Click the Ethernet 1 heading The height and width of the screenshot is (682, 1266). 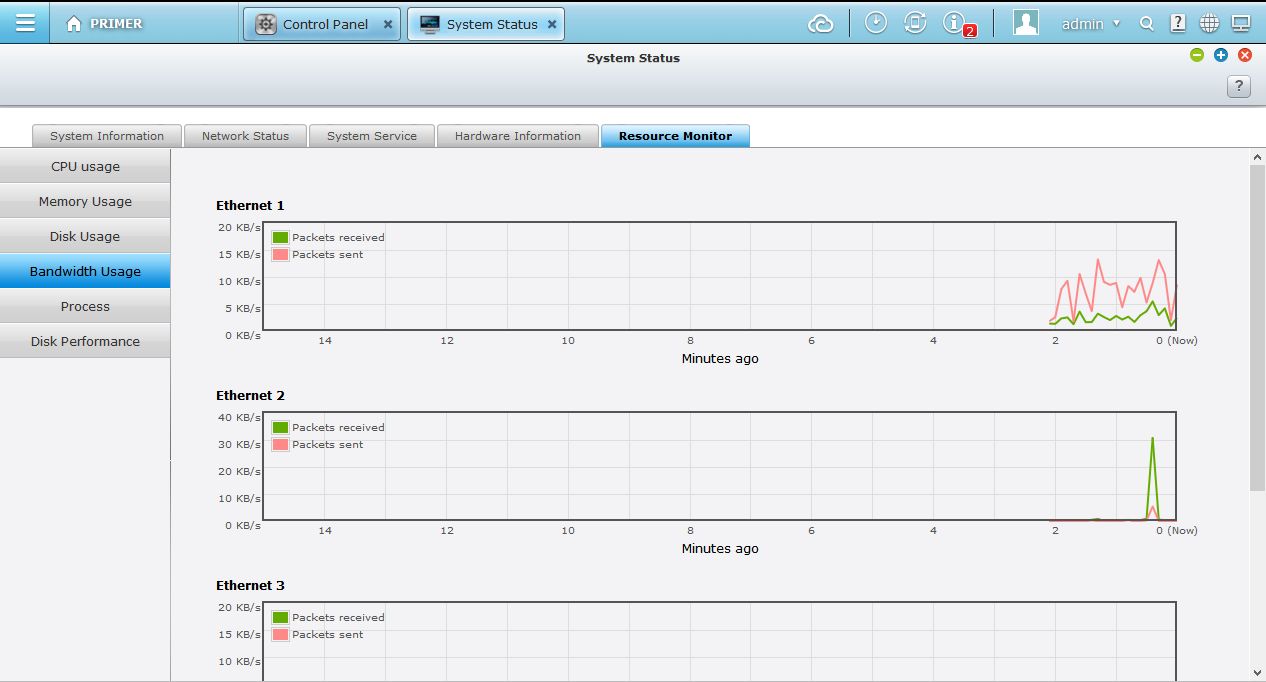tap(250, 206)
